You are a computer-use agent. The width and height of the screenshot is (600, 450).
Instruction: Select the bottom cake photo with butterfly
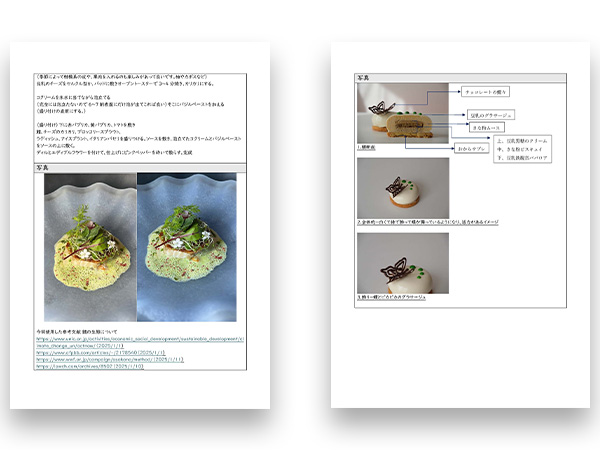pyautogui.click(x=402, y=262)
